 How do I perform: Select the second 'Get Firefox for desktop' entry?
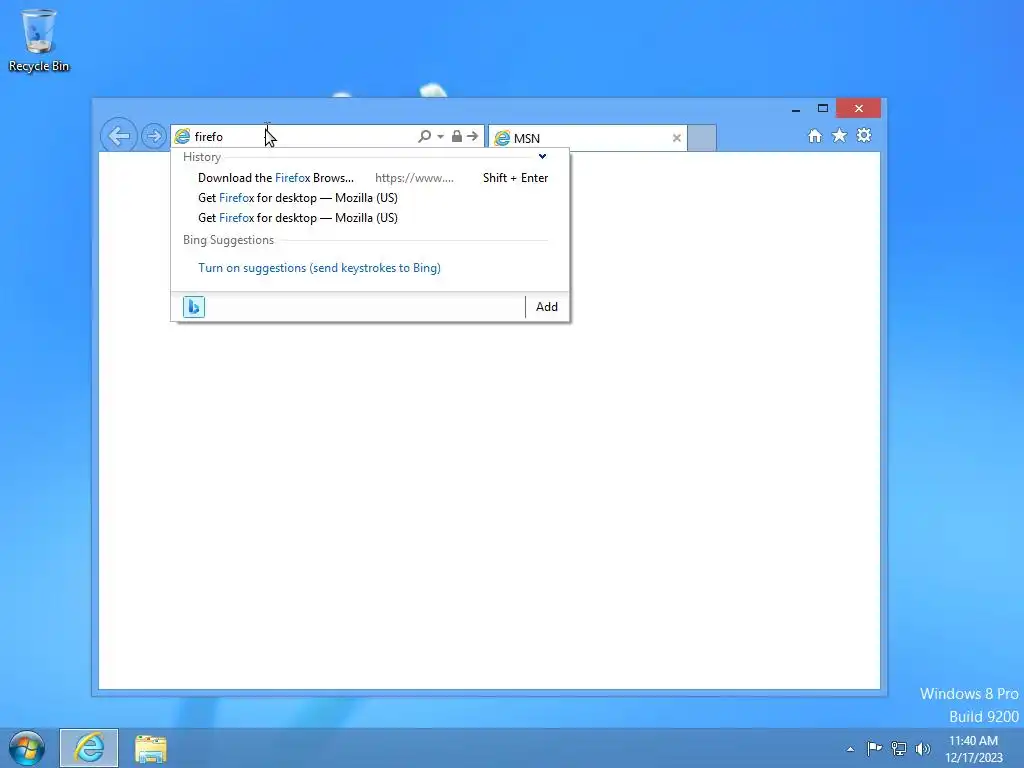(x=372, y=218)
